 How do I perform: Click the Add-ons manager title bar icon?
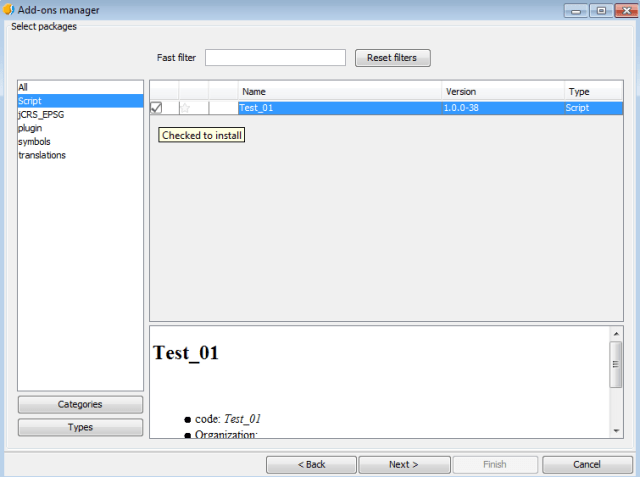pyautogui.click(x=10, y=10)
